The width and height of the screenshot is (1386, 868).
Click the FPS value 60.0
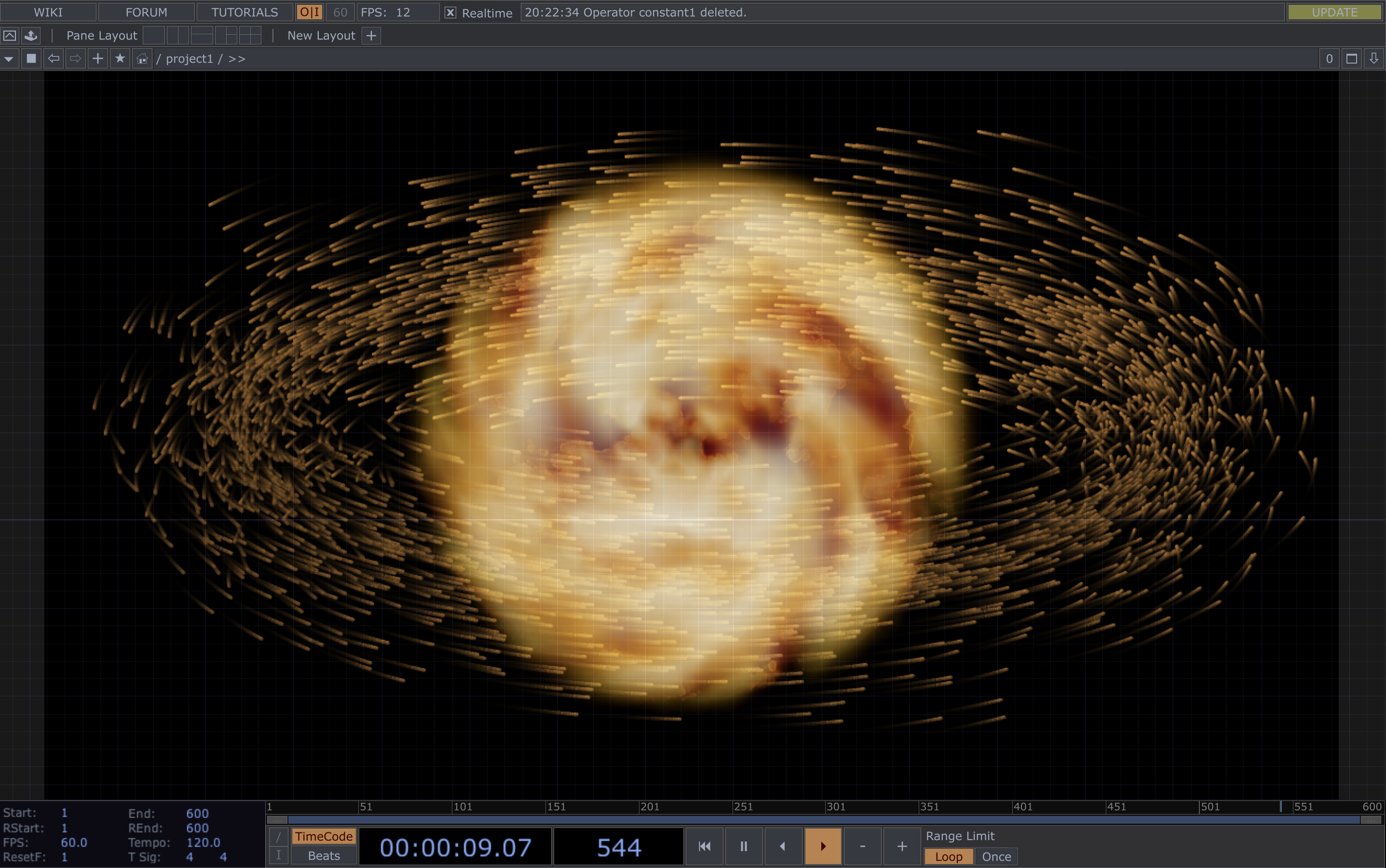tap(74, 842)
